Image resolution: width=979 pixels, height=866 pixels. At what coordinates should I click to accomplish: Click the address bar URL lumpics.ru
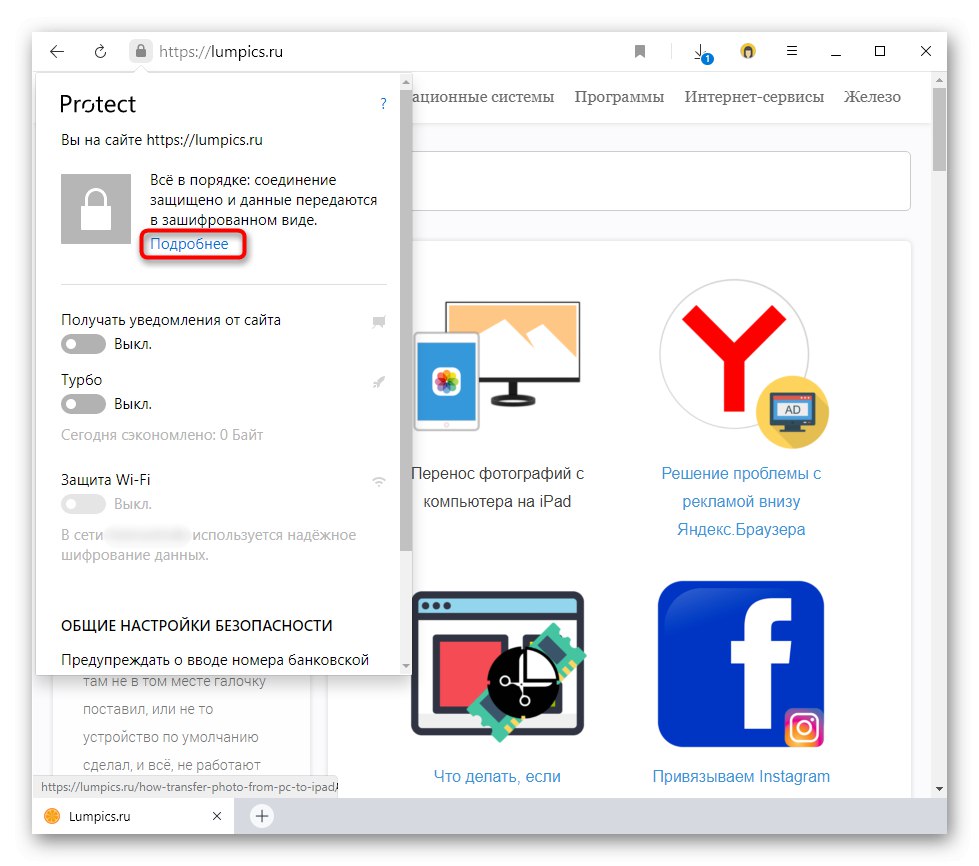(221, 52)
